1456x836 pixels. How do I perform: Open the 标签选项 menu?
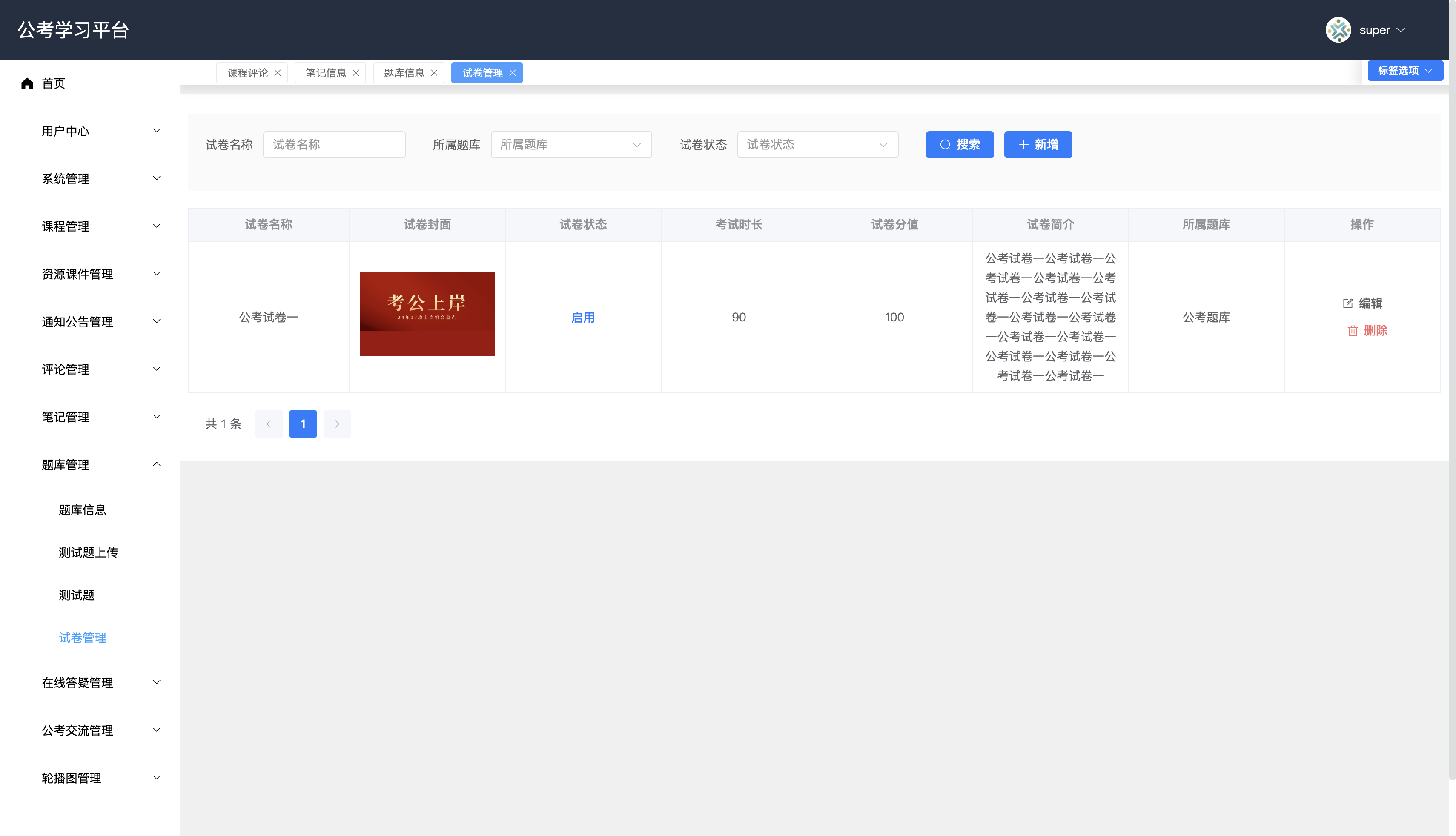click(1404, 71)
